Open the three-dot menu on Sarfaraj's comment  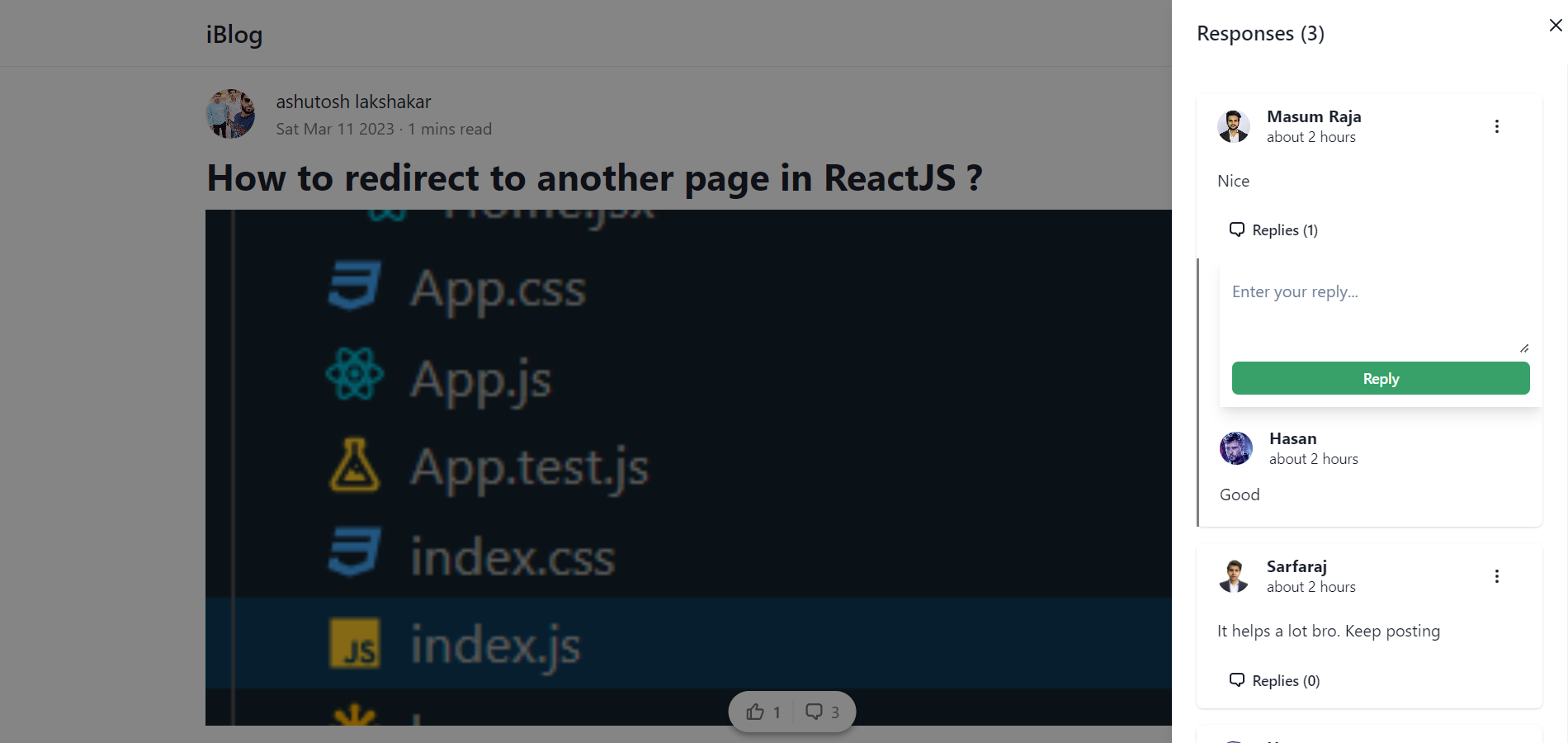tap(1497, 576)
